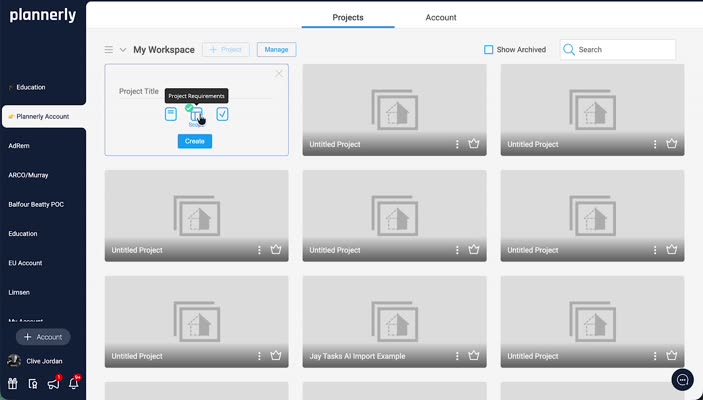
Task: Switch to the Projects tab
Action: click(x=348, y=17)
